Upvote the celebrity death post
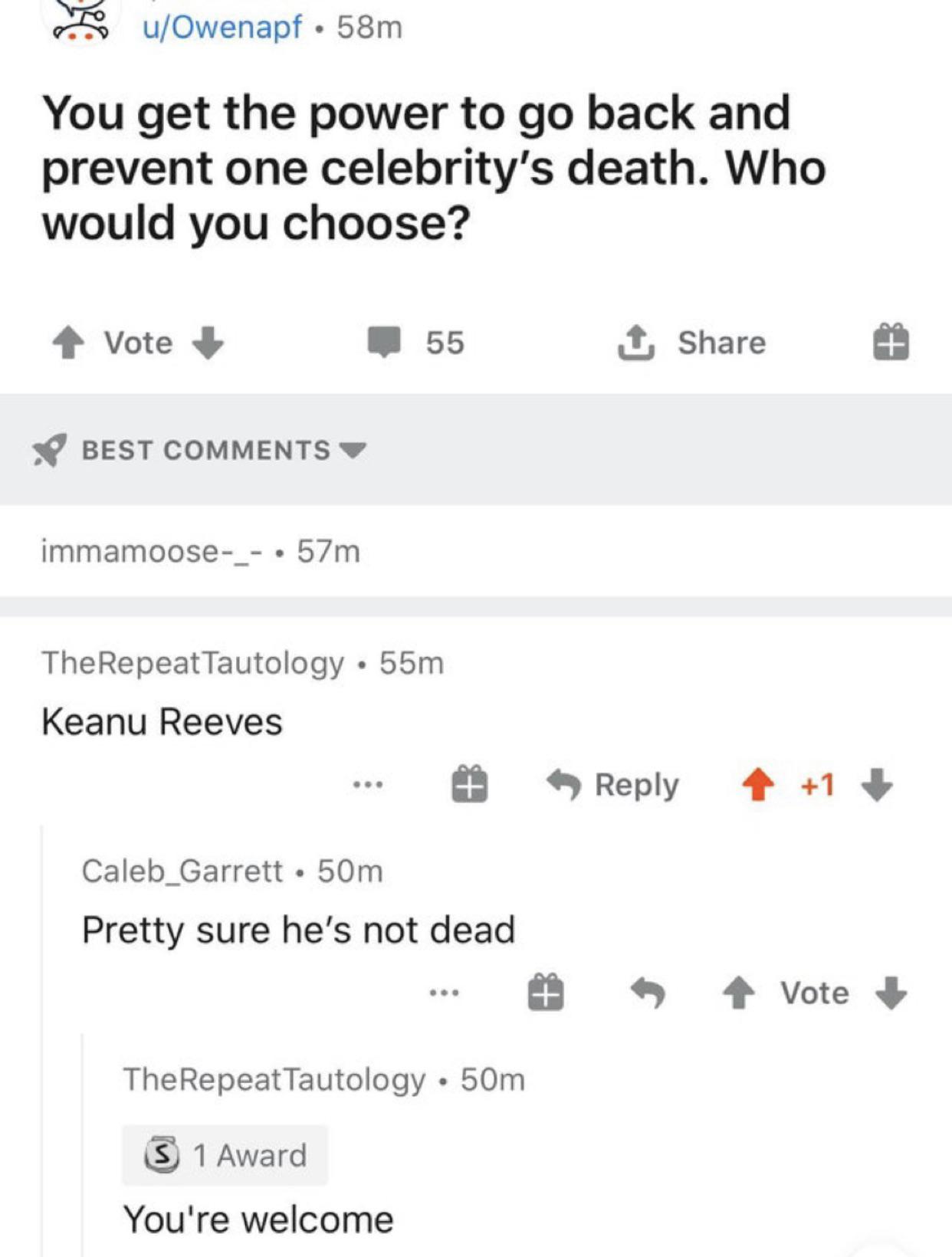This screenshot has height=1257, width=952. [x=68, y=343]
